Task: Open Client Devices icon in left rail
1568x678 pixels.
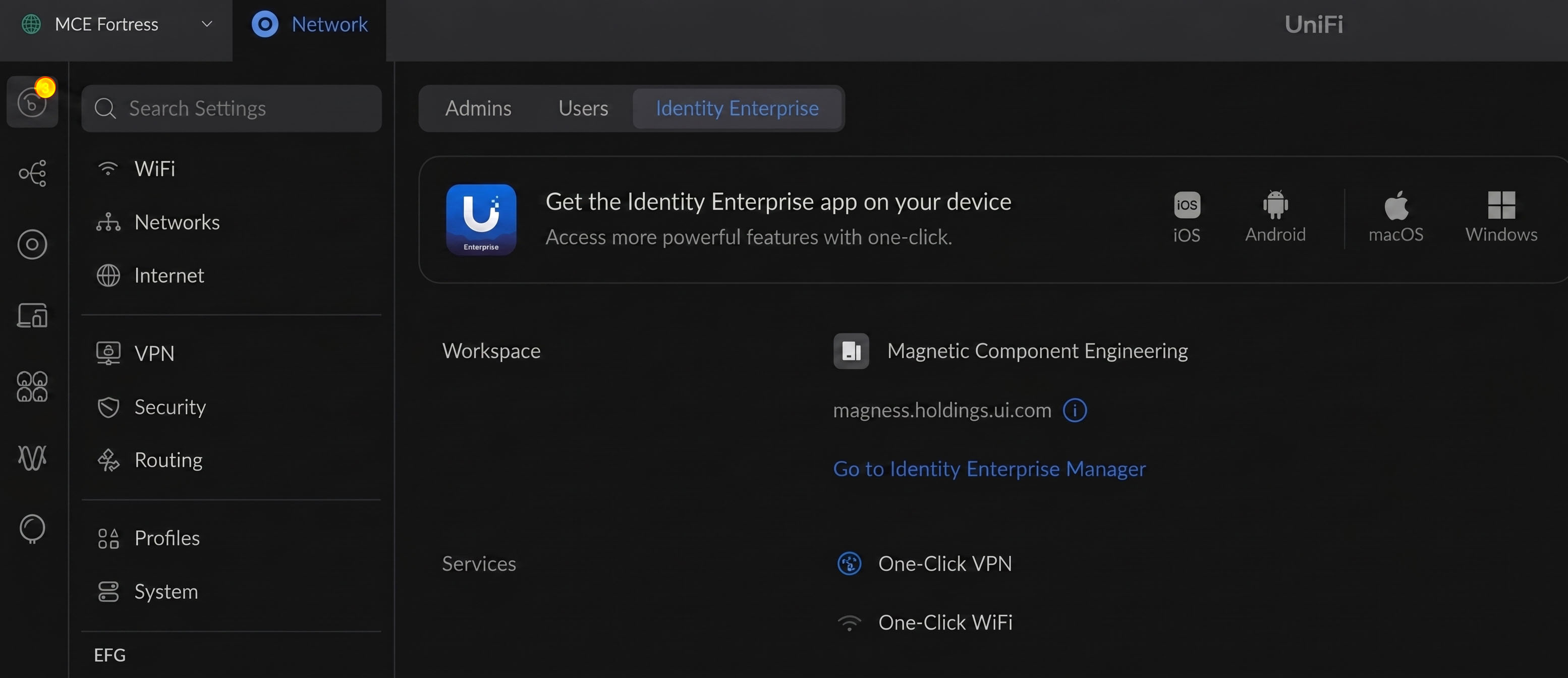Action: click(x=32, y=315)
